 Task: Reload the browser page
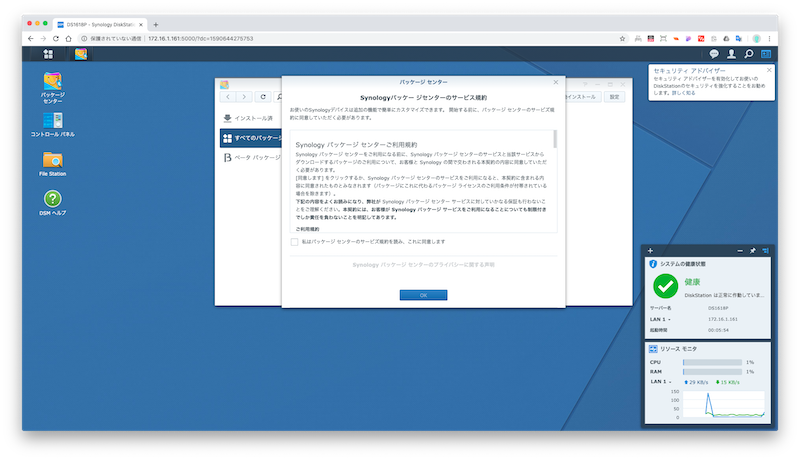point(56,38)
